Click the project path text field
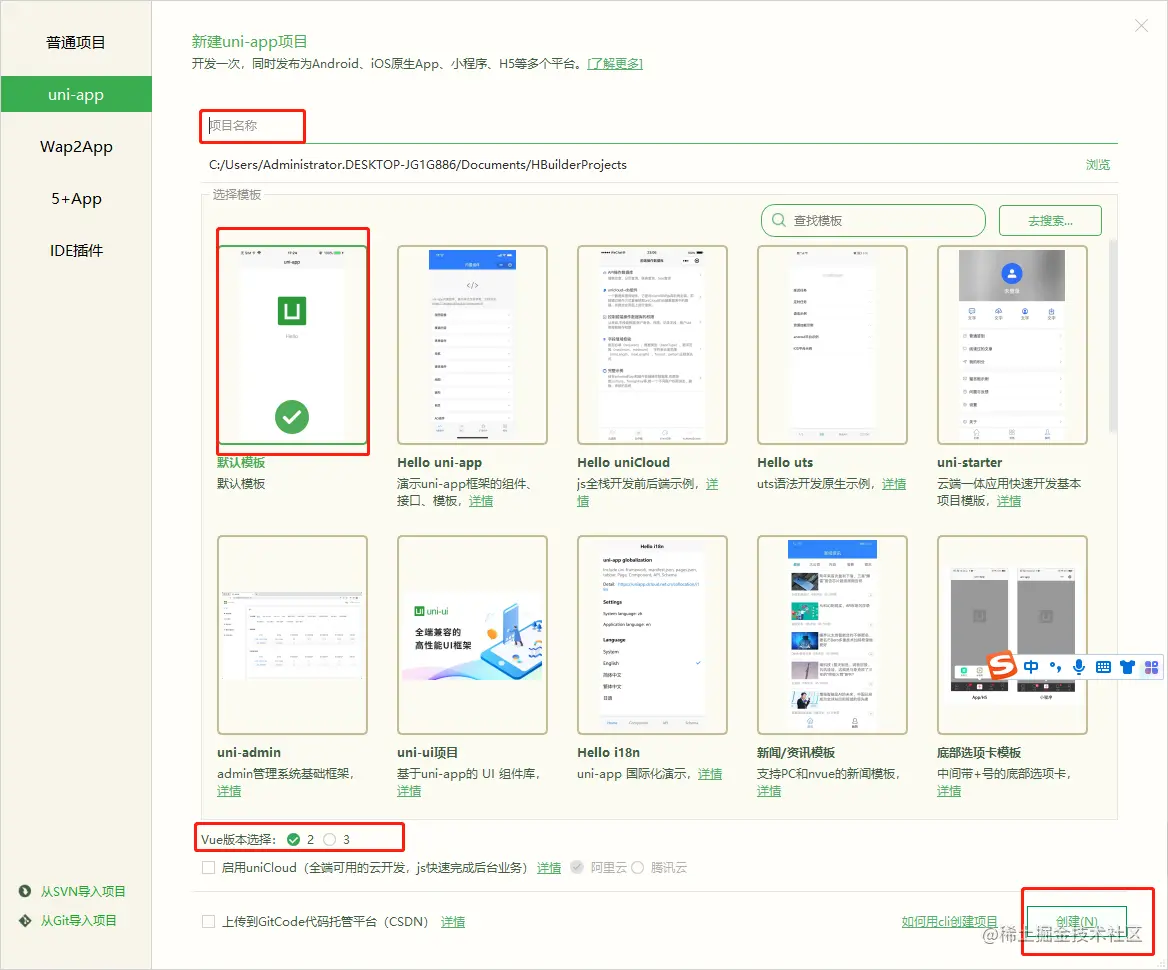Screen dimensions: 1168x970 click(x=641, y=165)
